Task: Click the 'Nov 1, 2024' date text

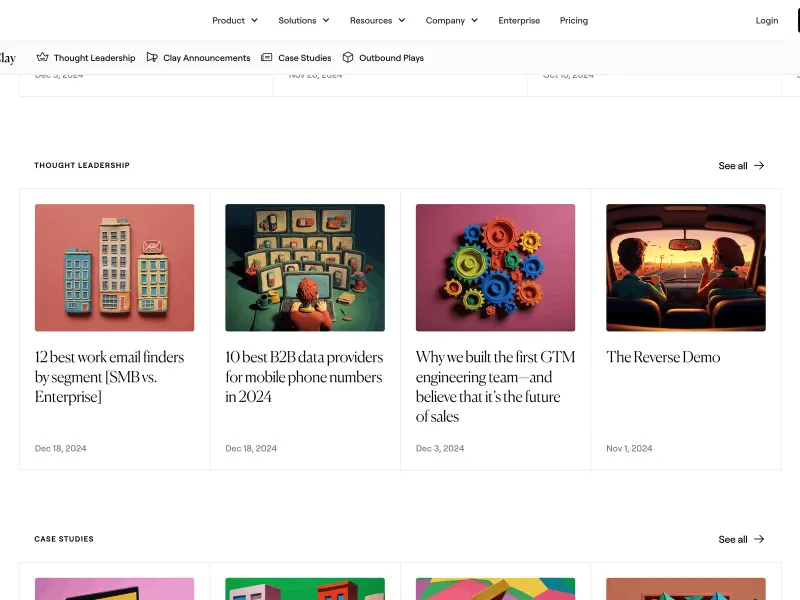Action: pyautogui.click(x=629, y=448)
